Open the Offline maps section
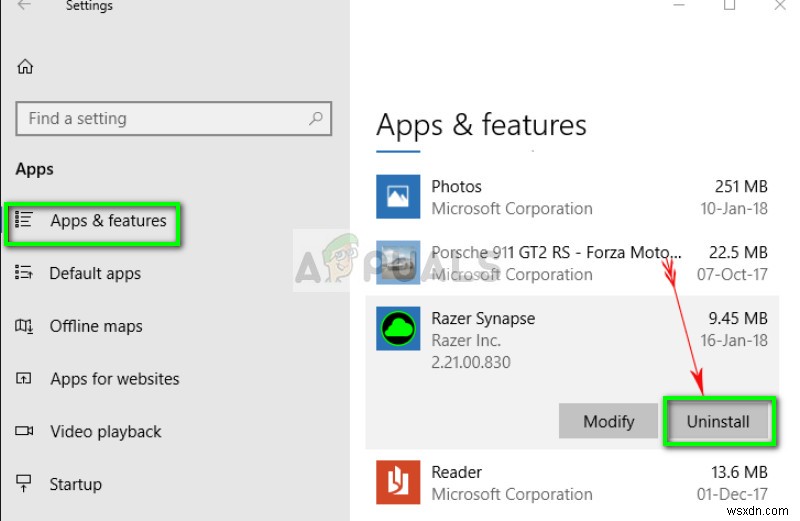This screenshot has height=521, width=800. tap(96, 326)
